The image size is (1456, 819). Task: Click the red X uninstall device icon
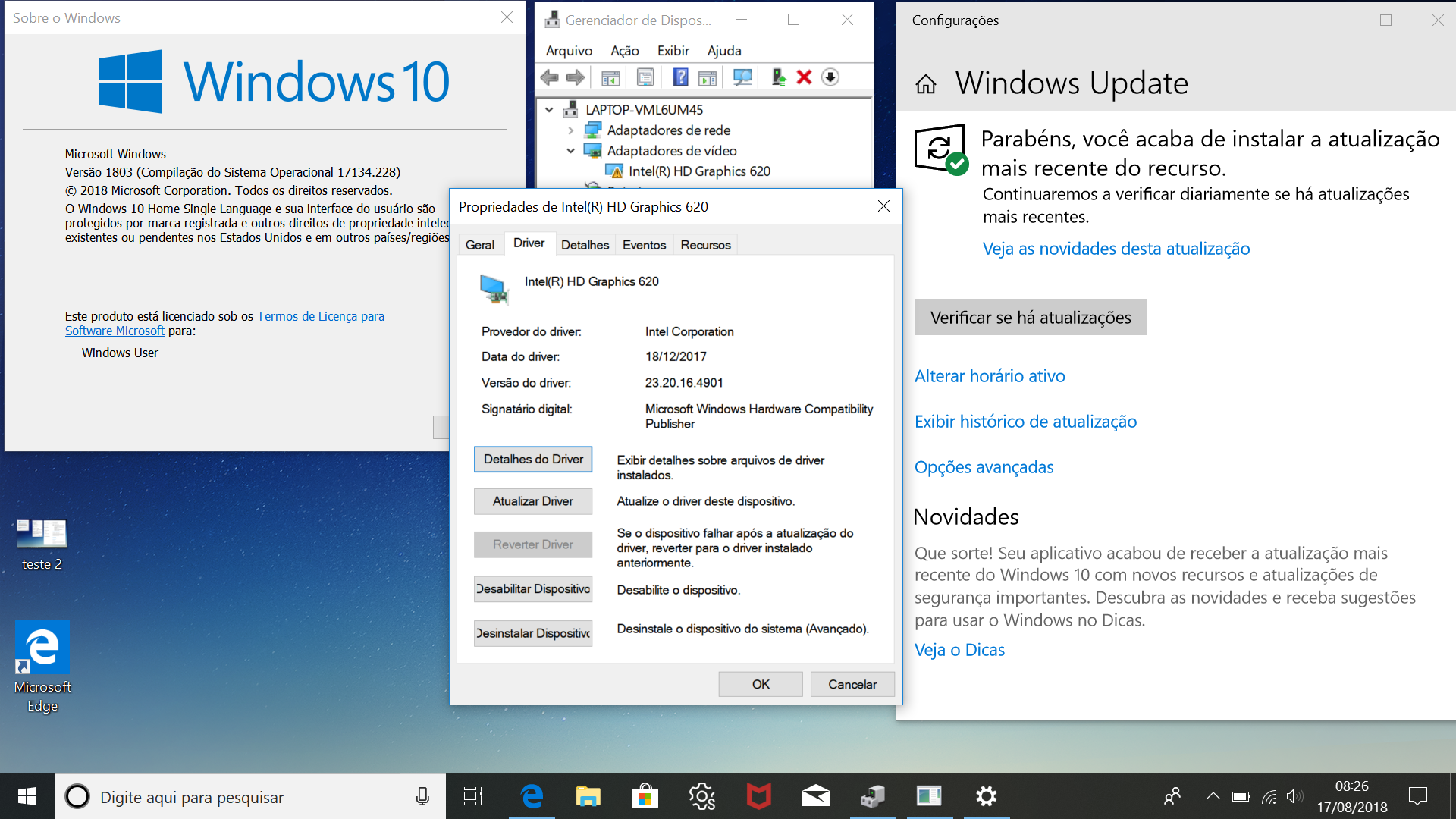[x=805, y=77]
